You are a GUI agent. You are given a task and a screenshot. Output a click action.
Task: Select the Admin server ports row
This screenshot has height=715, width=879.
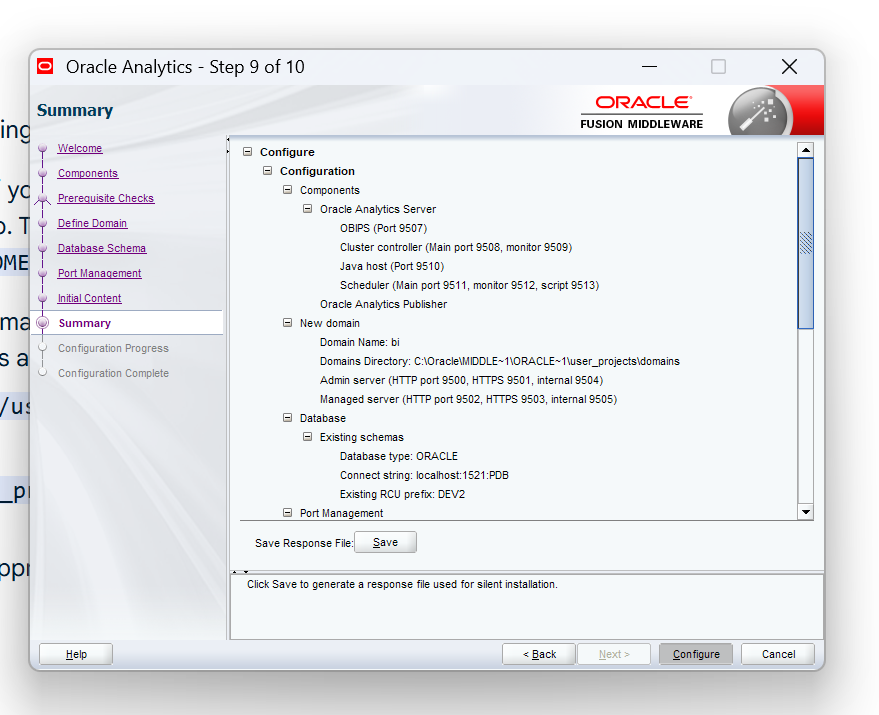click(461, 380)
